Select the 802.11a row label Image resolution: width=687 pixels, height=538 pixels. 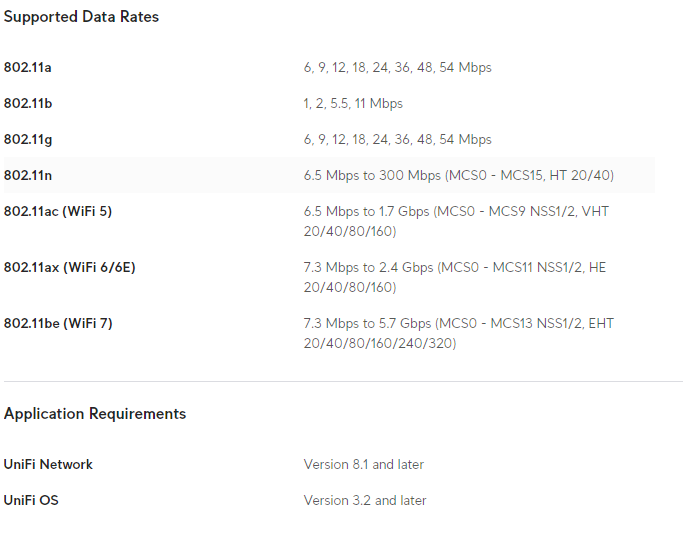click(28, 68)
